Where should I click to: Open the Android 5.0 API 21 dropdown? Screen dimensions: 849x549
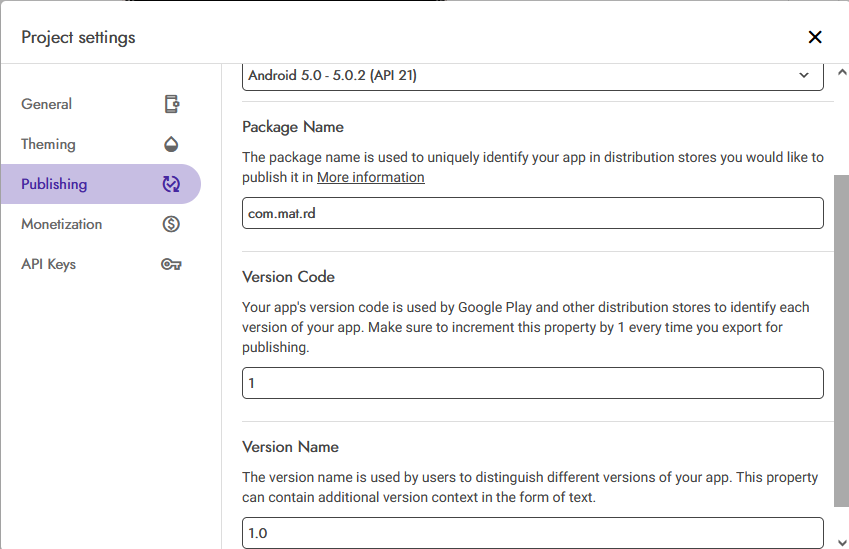533,76
